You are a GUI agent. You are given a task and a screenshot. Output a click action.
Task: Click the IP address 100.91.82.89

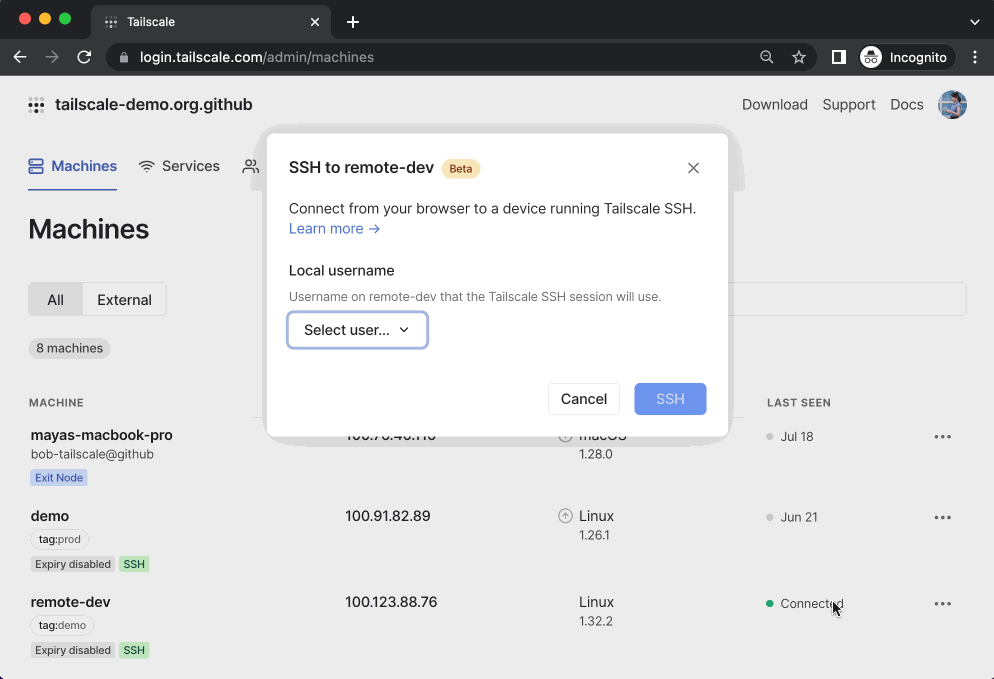[388, 516]
